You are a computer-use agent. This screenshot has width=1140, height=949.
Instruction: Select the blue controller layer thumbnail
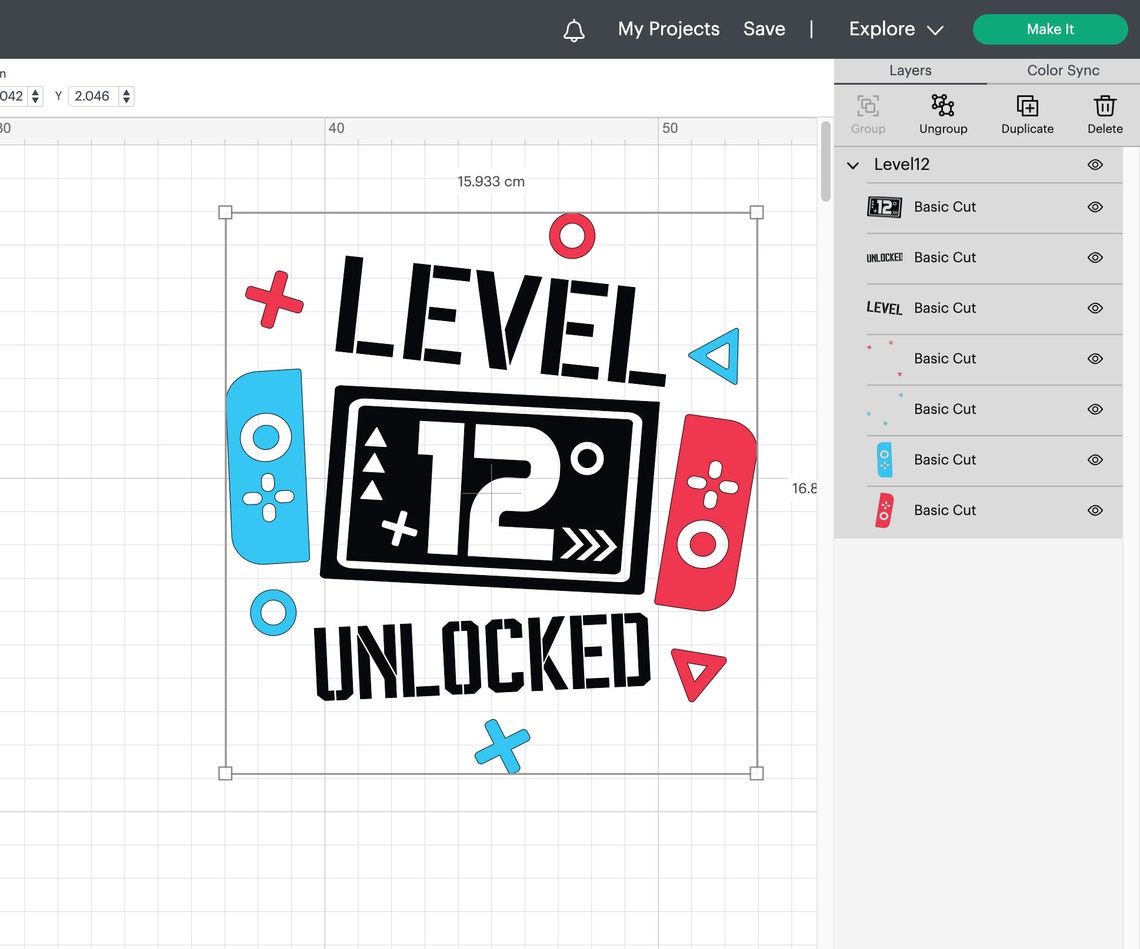884,460
